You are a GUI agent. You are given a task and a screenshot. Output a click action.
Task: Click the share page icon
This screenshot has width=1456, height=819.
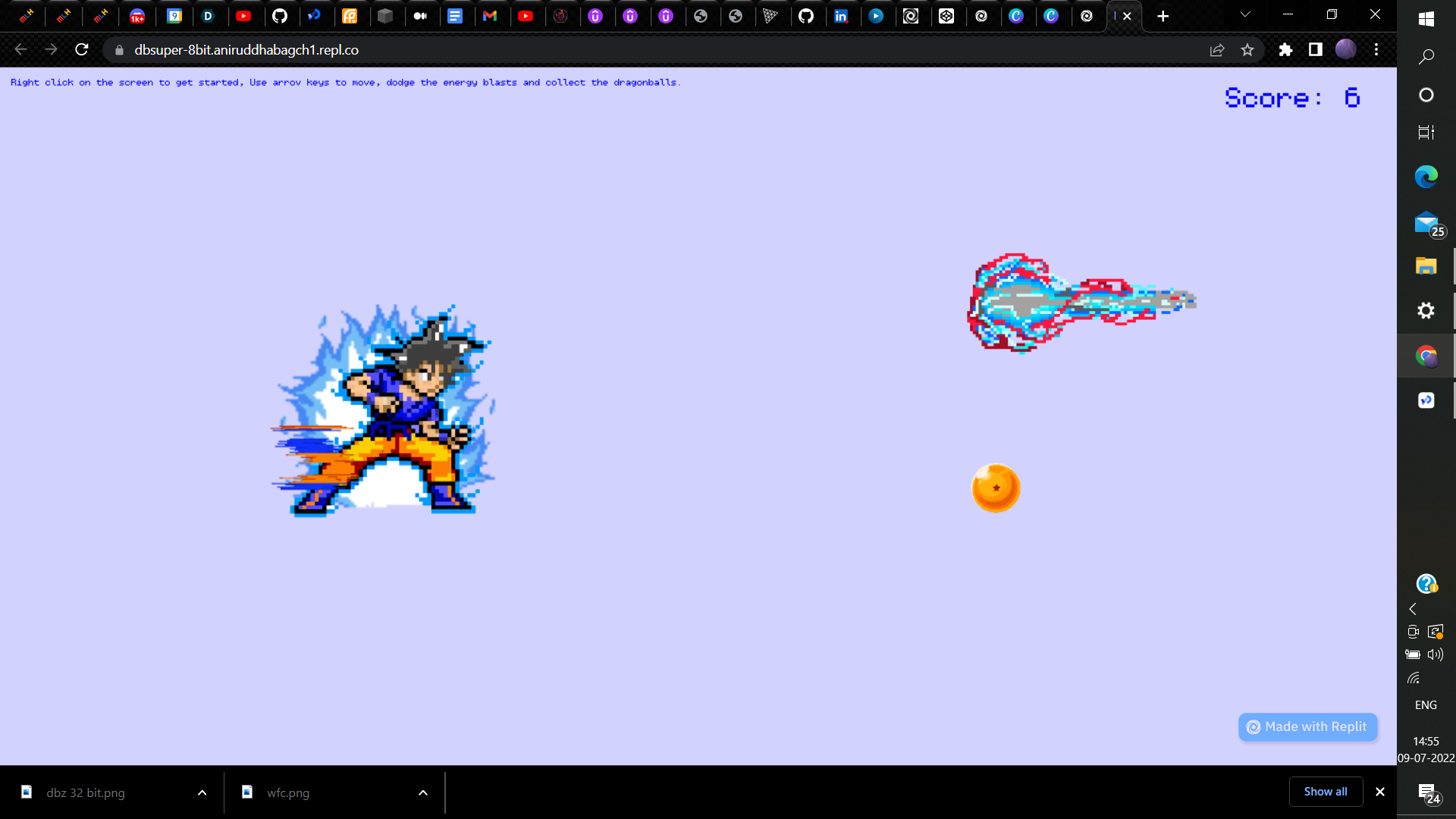pos(1217,50)
